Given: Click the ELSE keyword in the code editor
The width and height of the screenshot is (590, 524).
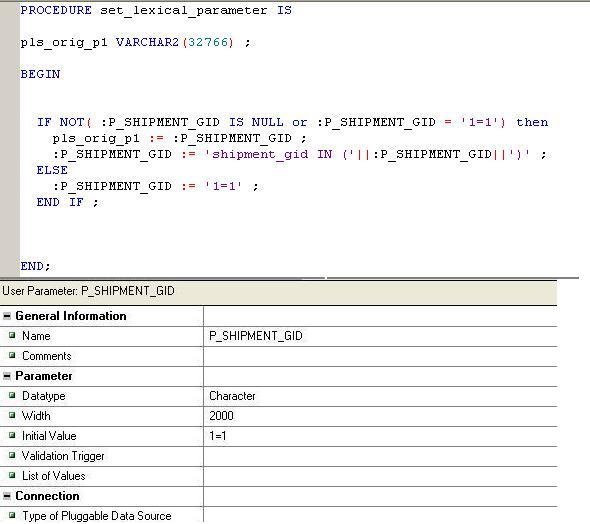Looking at the screenshot, I should click(x=52, y=170).
